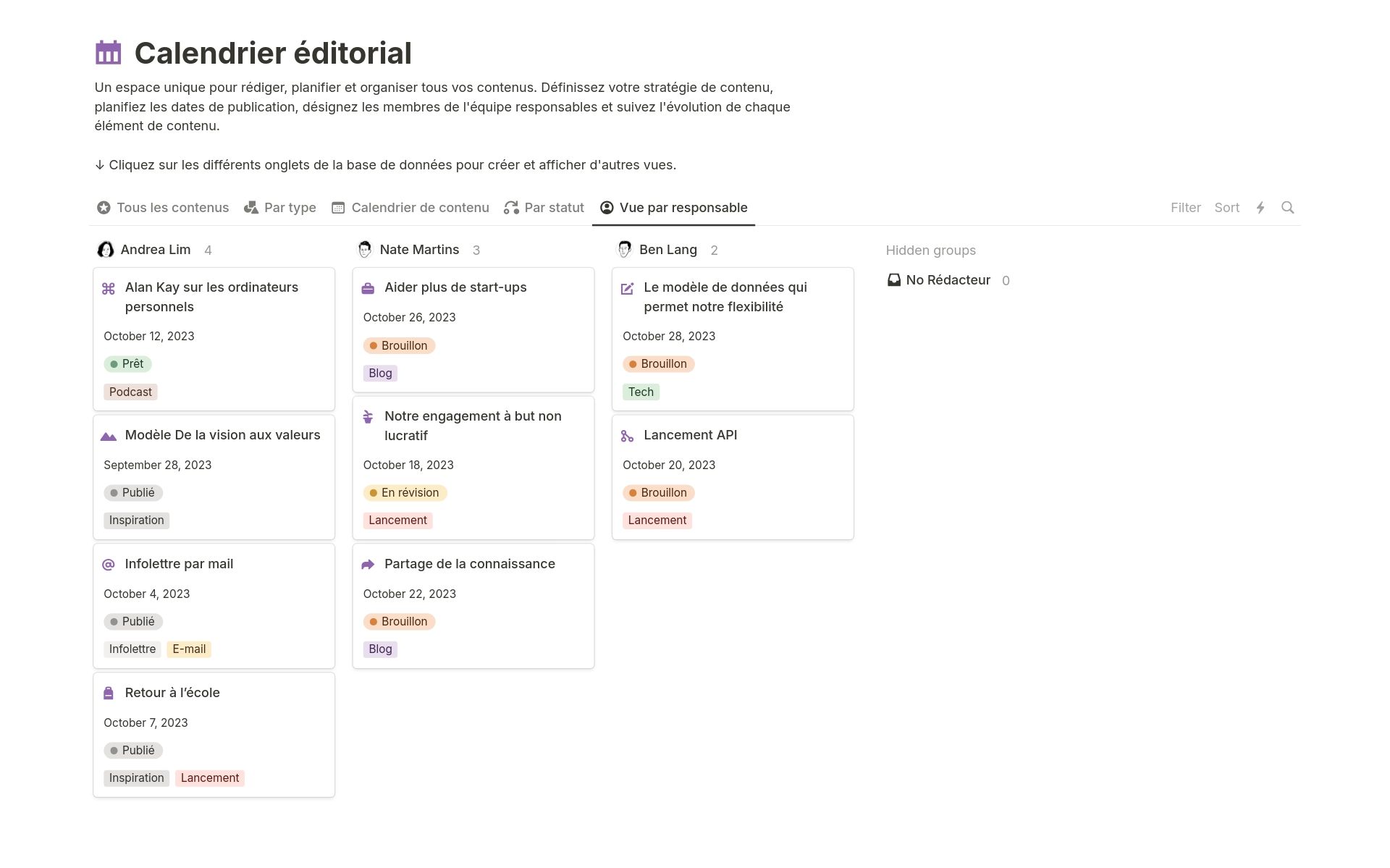Click Andrea Lim's avatar in her column header
Image resolution: width=1390 pixels, height=868 pixels.
pos(106,249)
